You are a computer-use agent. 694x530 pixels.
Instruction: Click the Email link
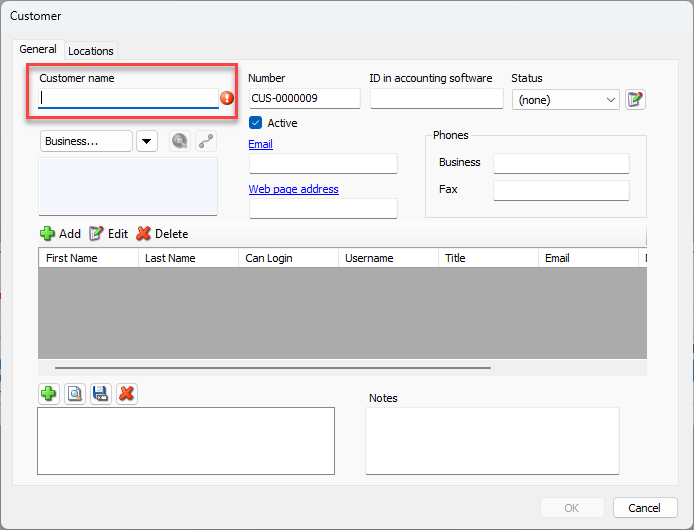coord(260,144)
